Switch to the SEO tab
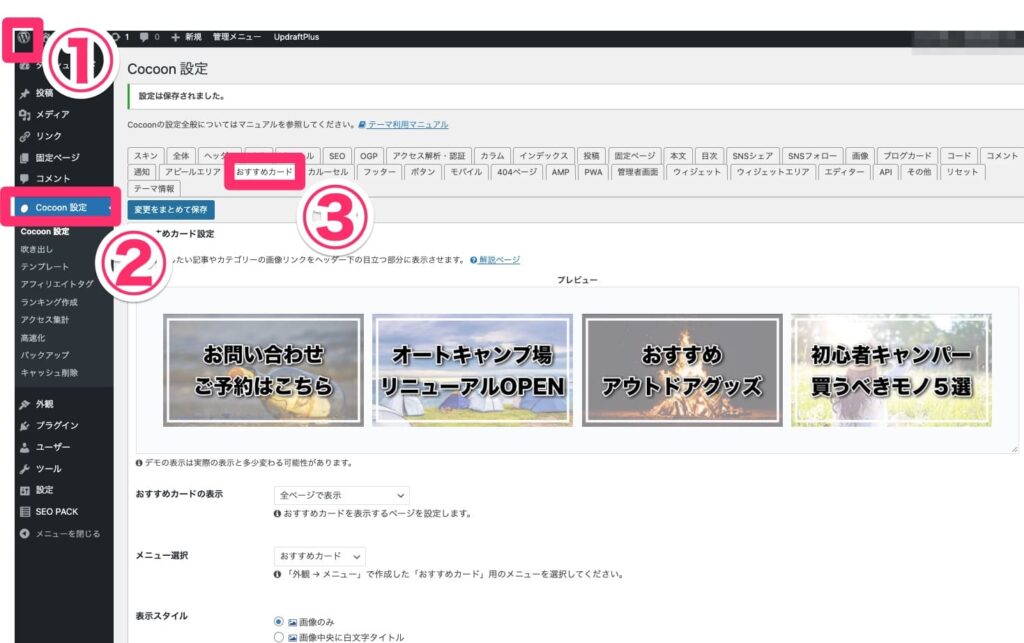The width and height of the screenshot is (1024, 643). pos(337,156)
